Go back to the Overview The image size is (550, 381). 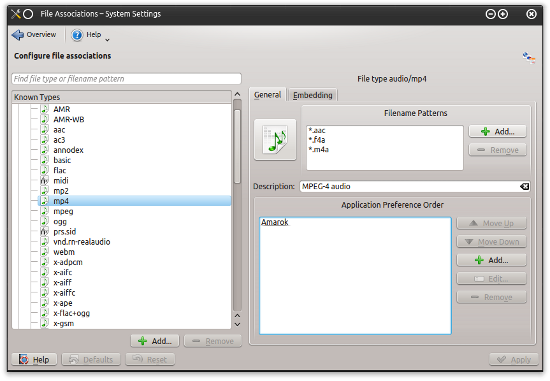[34, 35]
